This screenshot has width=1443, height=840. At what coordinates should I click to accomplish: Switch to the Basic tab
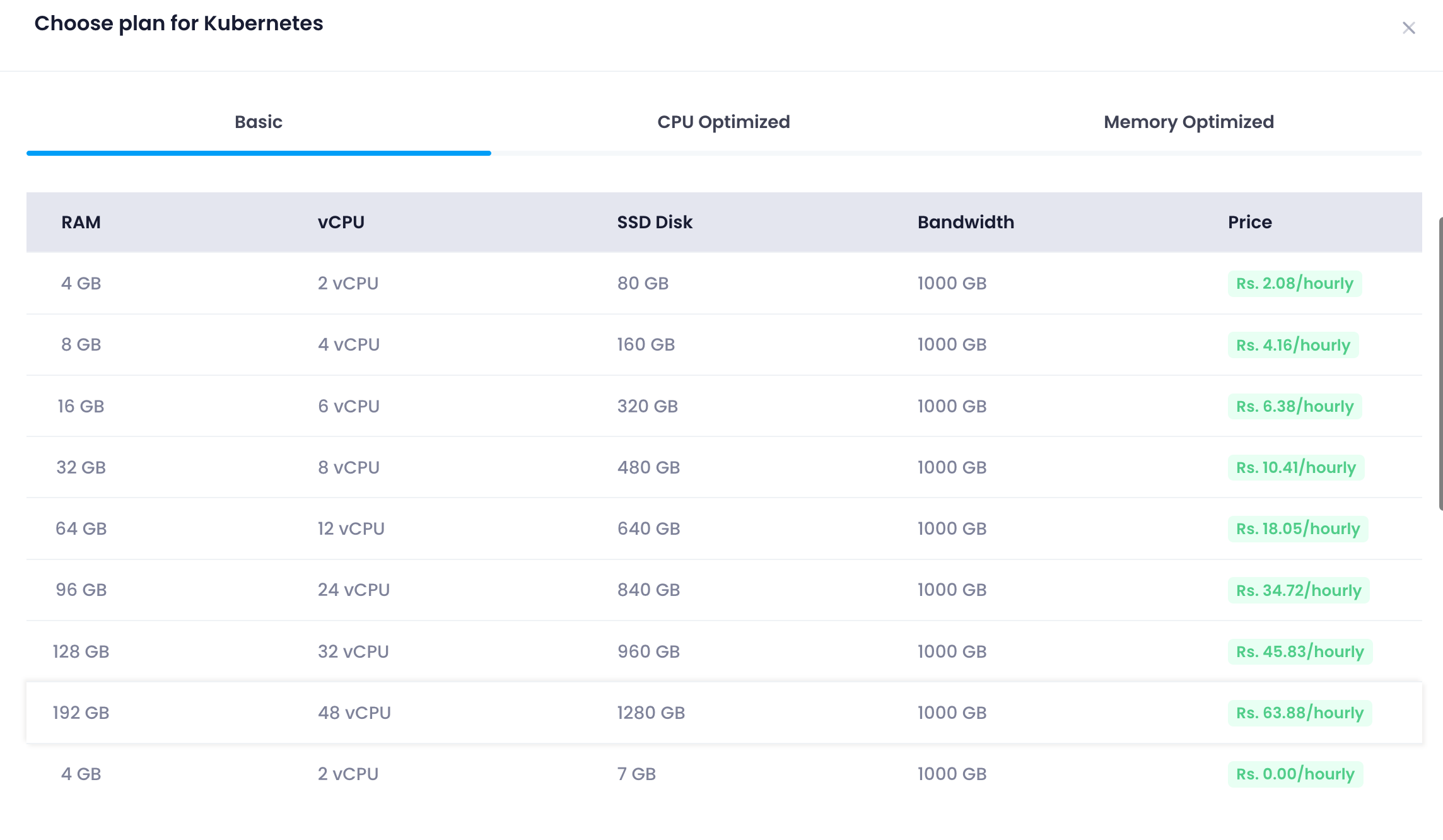point(259,122)
